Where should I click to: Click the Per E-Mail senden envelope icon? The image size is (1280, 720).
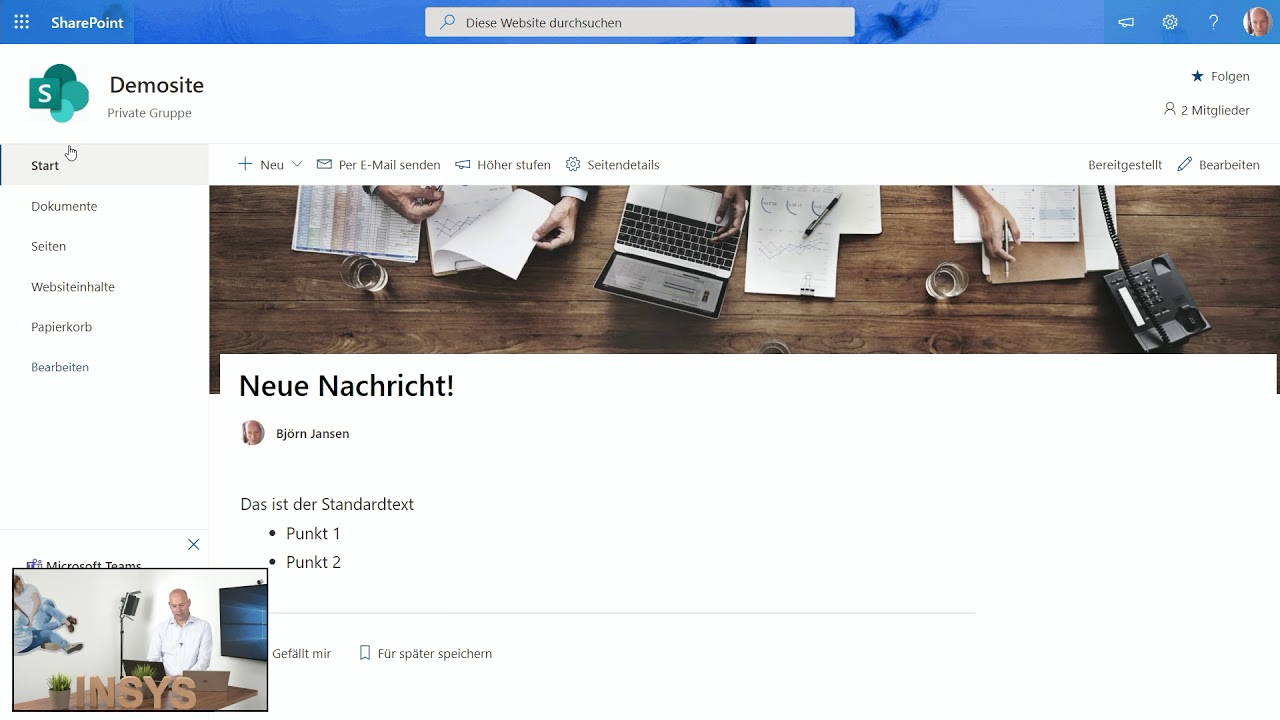324,164
